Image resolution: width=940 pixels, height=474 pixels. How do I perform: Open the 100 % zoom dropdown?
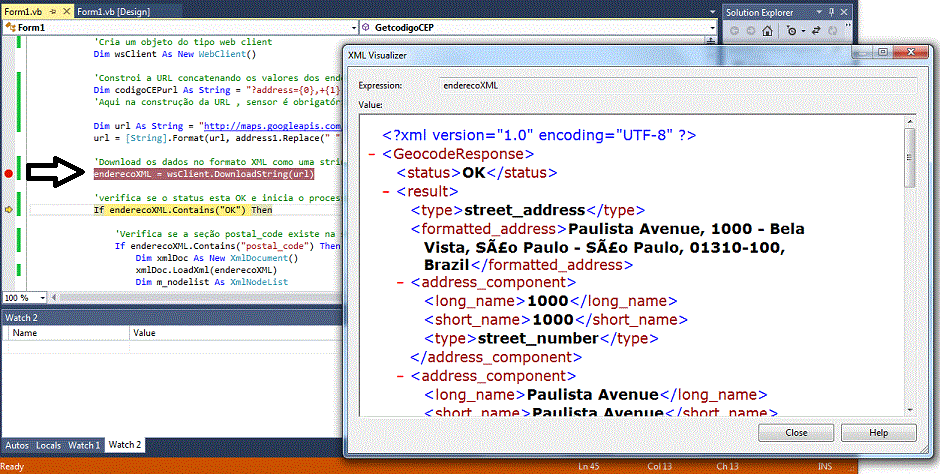tap(41, 298)
